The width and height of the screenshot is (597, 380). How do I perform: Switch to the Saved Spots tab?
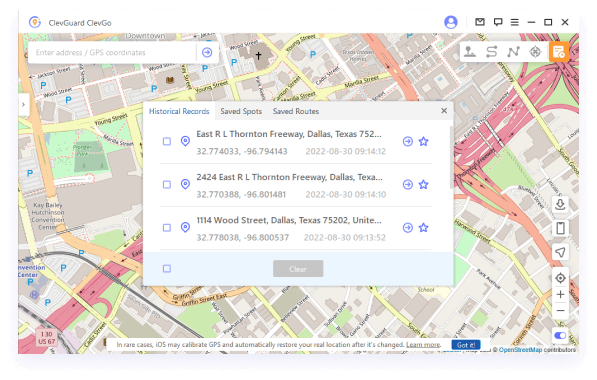241,111
